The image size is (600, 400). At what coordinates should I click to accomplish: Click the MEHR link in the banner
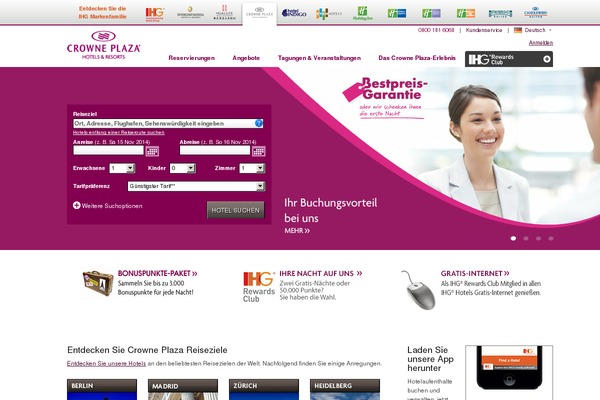click(297, 231)
